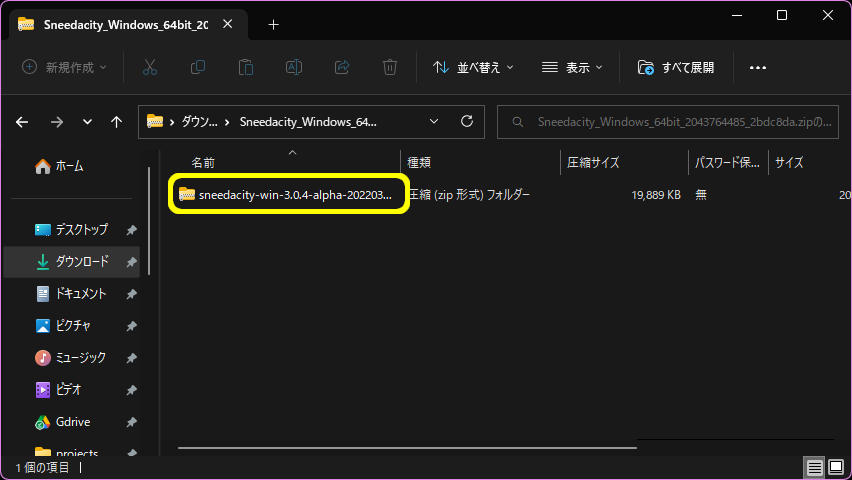
Task: Click the Paste clipboard icon
Action: pos(246,67)
